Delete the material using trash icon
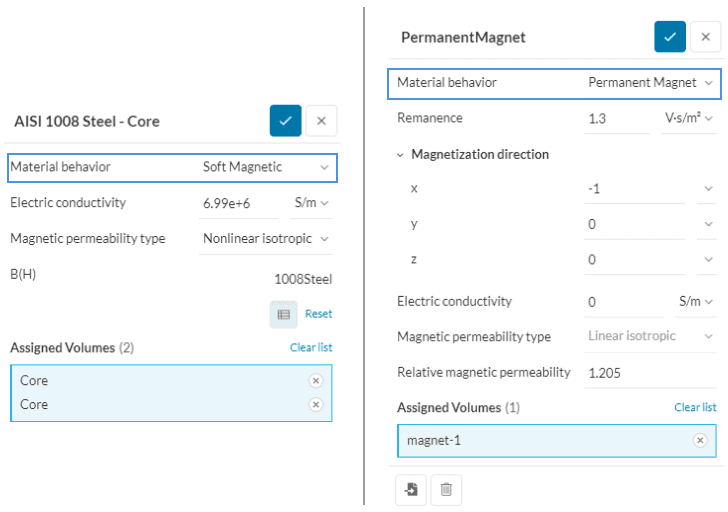728x512 pixels. [446, 489]
